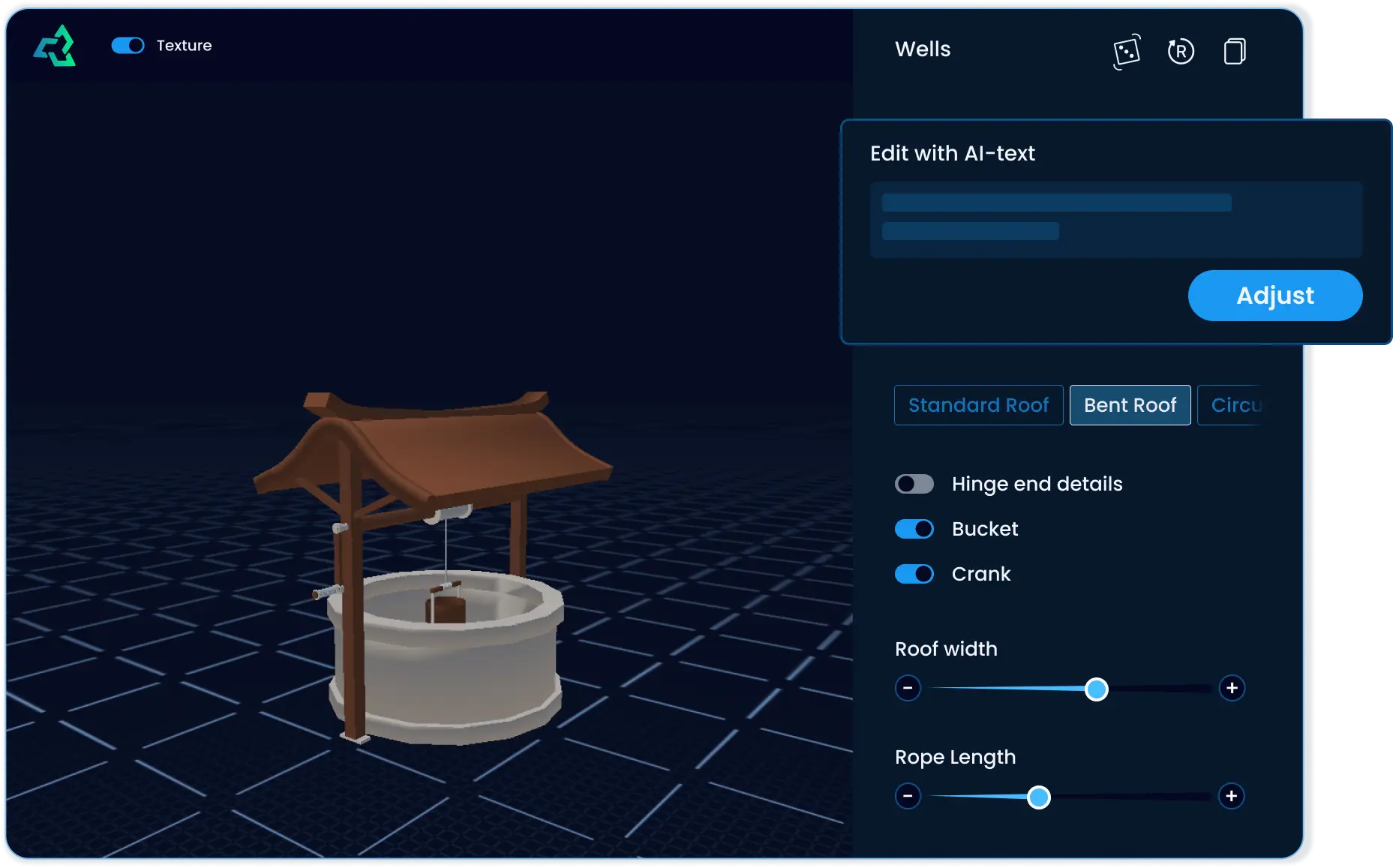Image resolution: width=1393 pixels, height=868 pixels.
Task: Click the green app logo icon
Action: tap(55, 46)
